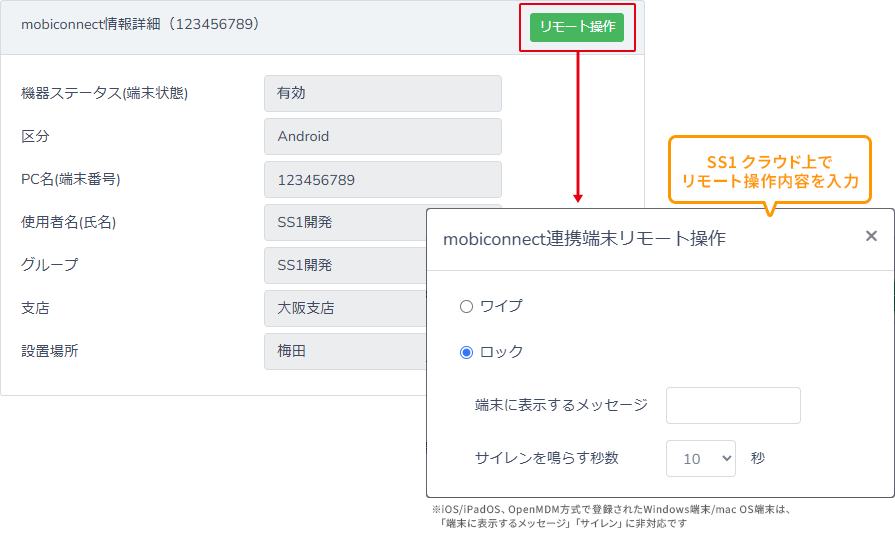Close the mobiconnect remote operation dialog
The image size is (895, 537).
click(x=870, y=236)
